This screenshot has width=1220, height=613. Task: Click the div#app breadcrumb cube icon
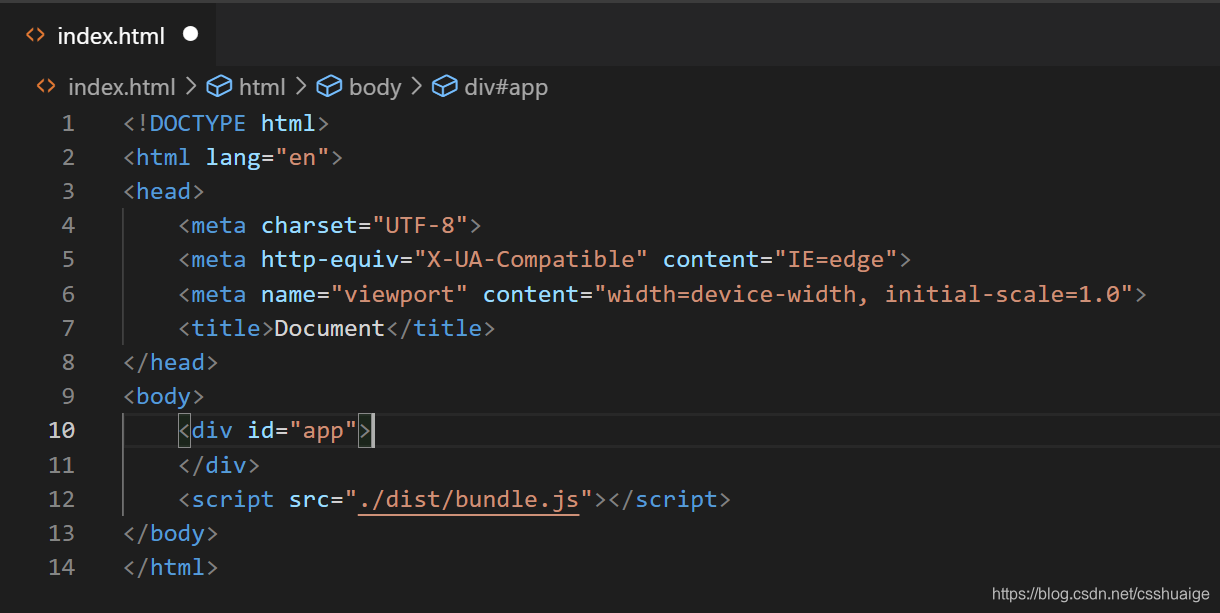pos(444,87)
